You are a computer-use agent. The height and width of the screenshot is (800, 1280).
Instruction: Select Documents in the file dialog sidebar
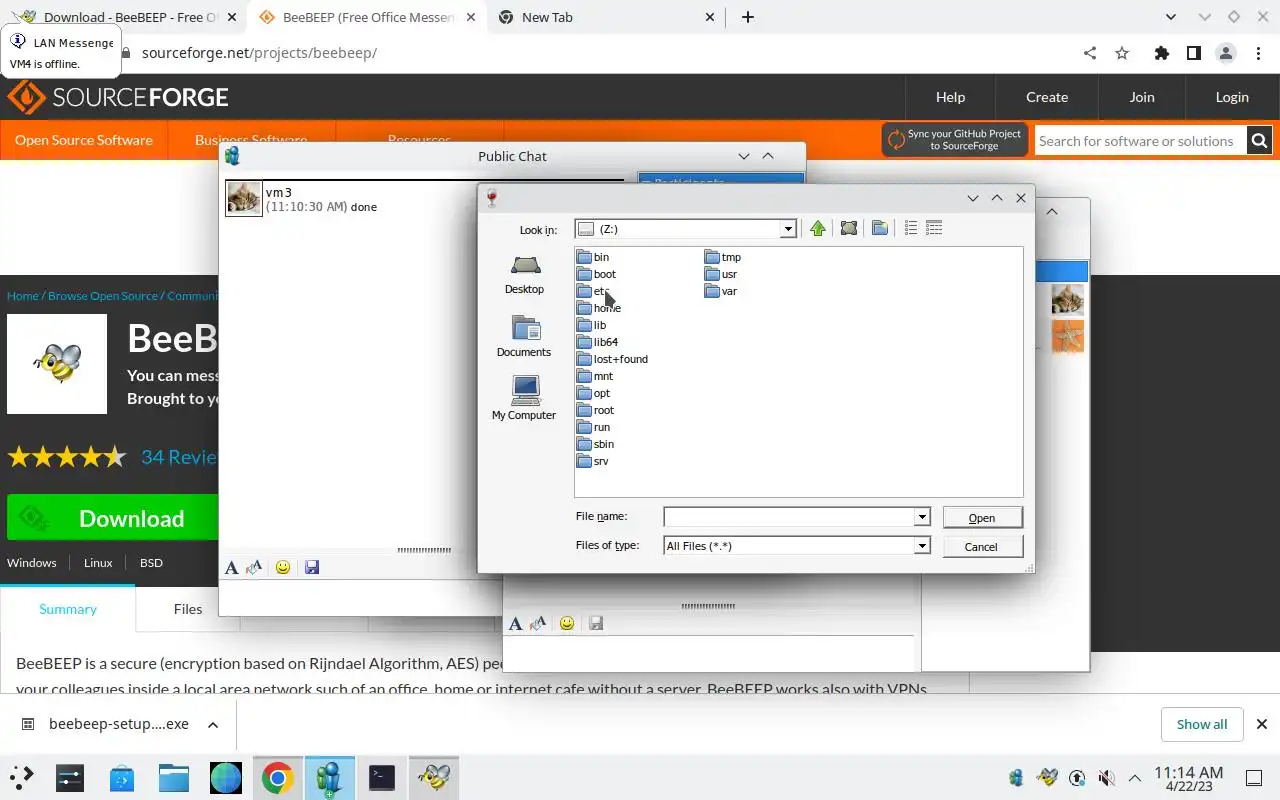525,337
